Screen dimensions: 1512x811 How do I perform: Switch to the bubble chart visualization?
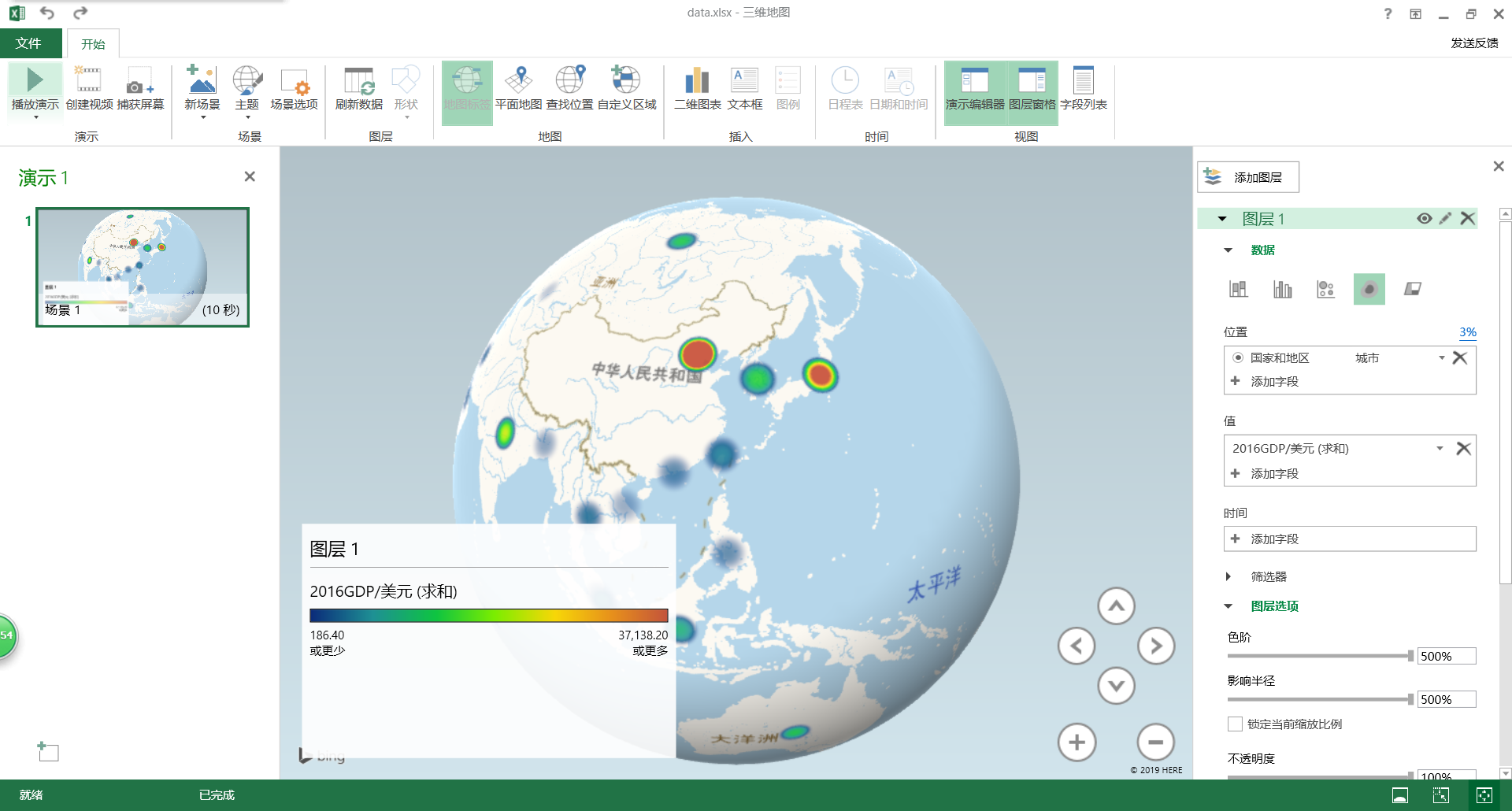click(1326, 289)
